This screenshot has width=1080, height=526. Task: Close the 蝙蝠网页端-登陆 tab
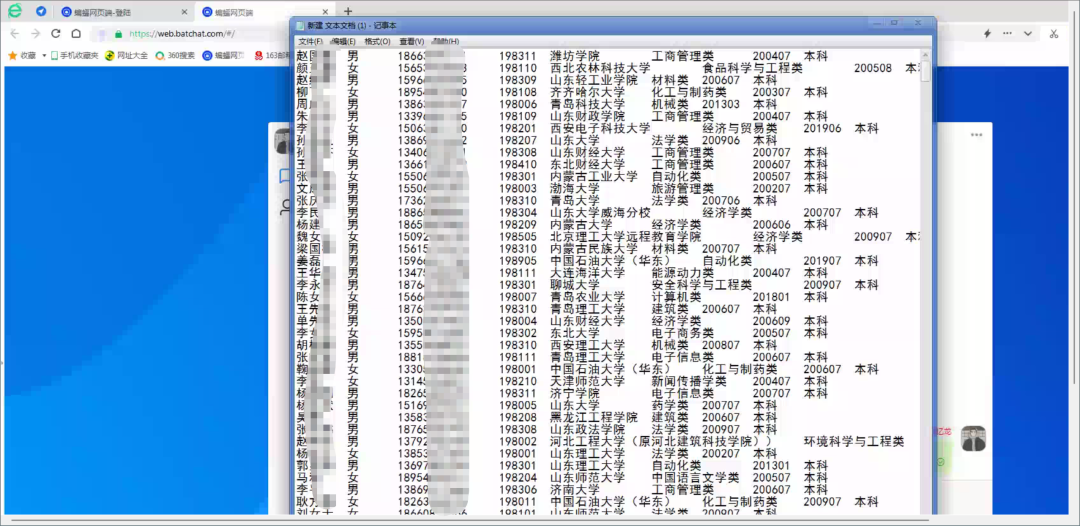pos(184,12)
